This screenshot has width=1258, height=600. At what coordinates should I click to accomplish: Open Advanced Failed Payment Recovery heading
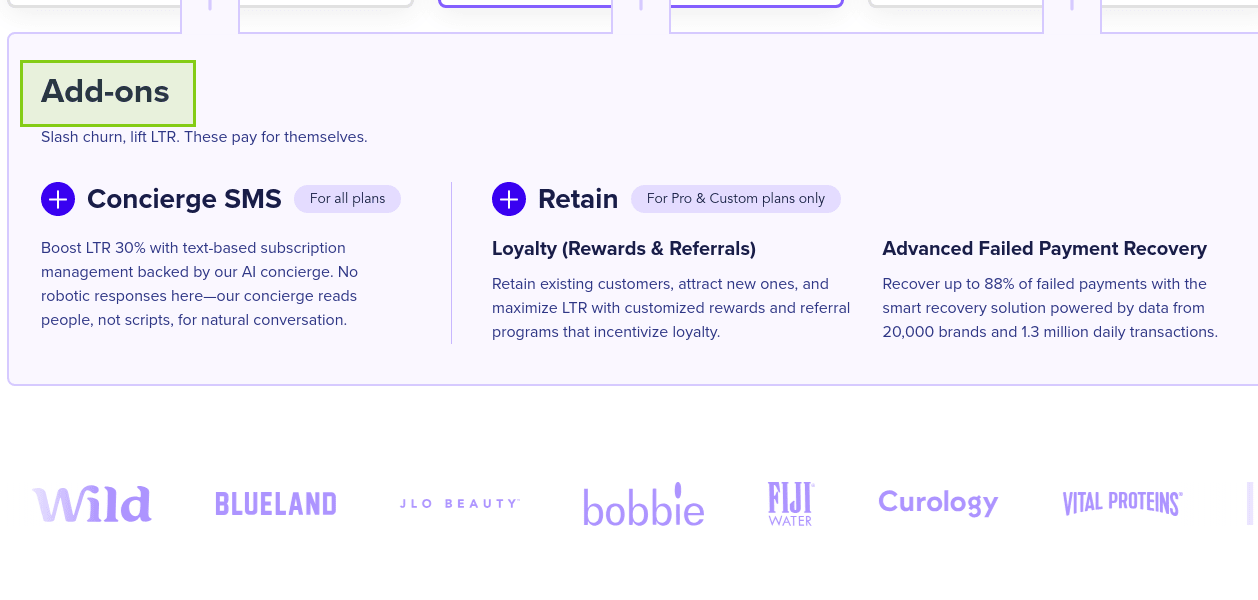pyautogui.click(x=1044, y=249)
